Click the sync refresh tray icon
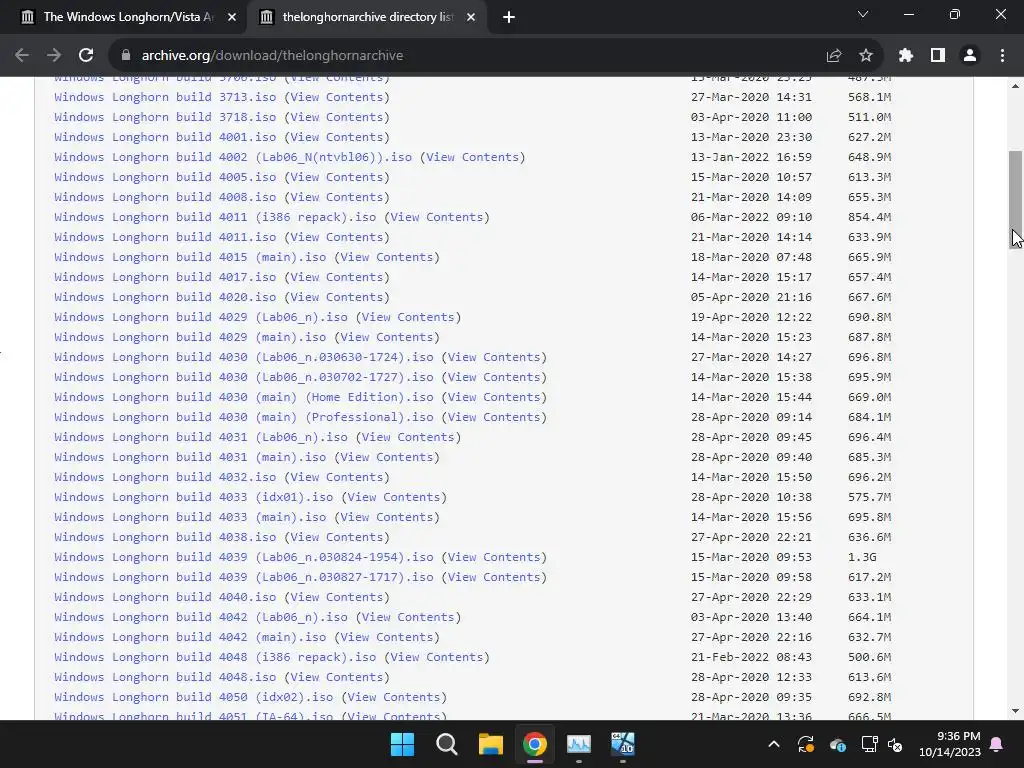This screenshot has width=1024, height=768. tap(806, 744)
